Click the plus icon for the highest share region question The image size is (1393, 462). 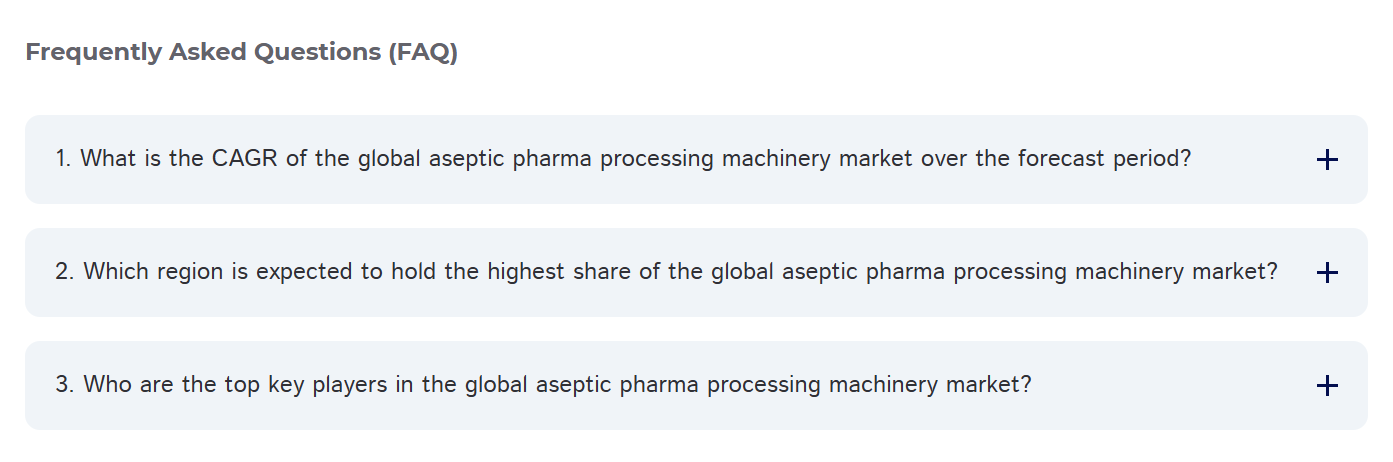(x=1327, y=273)
